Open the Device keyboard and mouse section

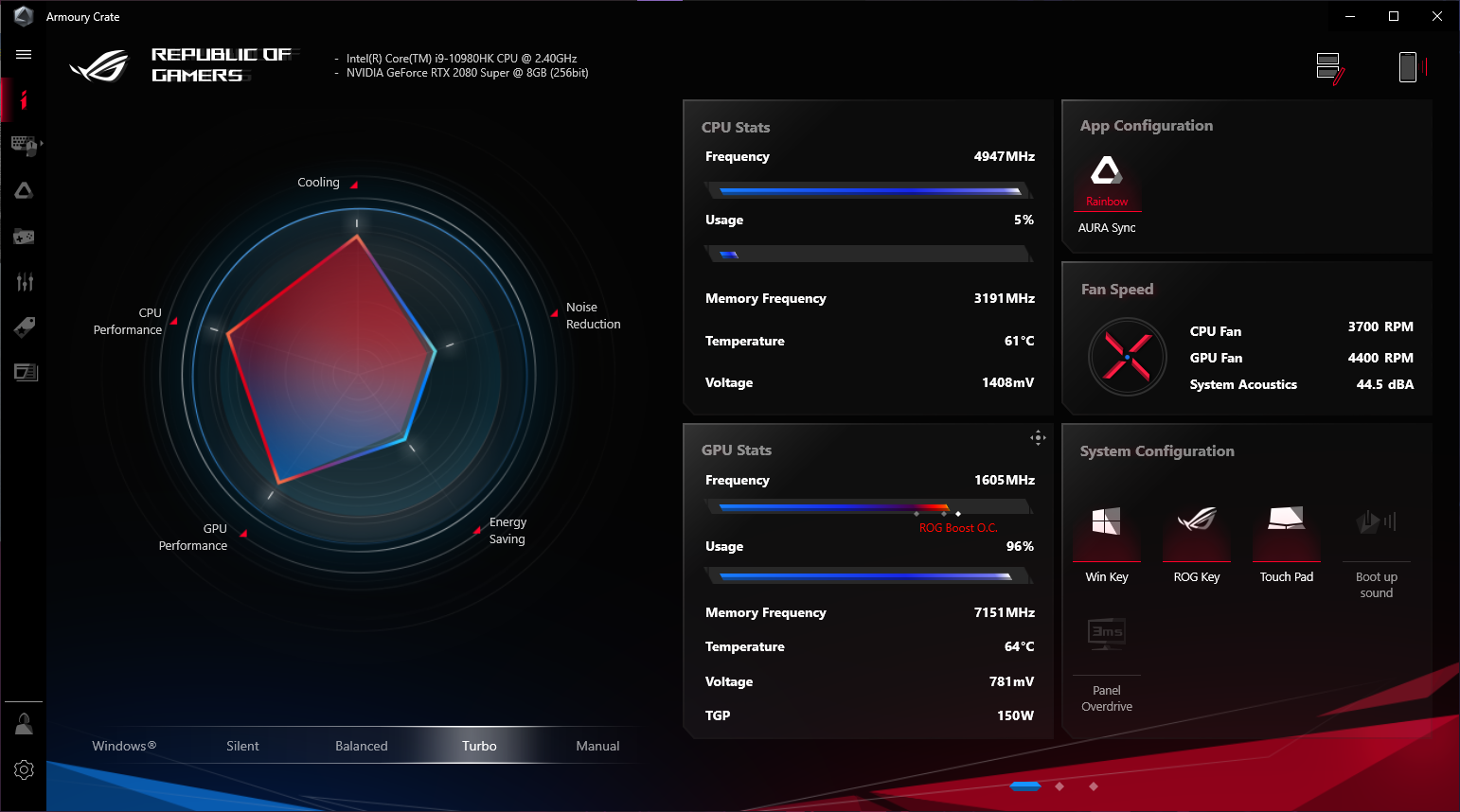[24, 145]
